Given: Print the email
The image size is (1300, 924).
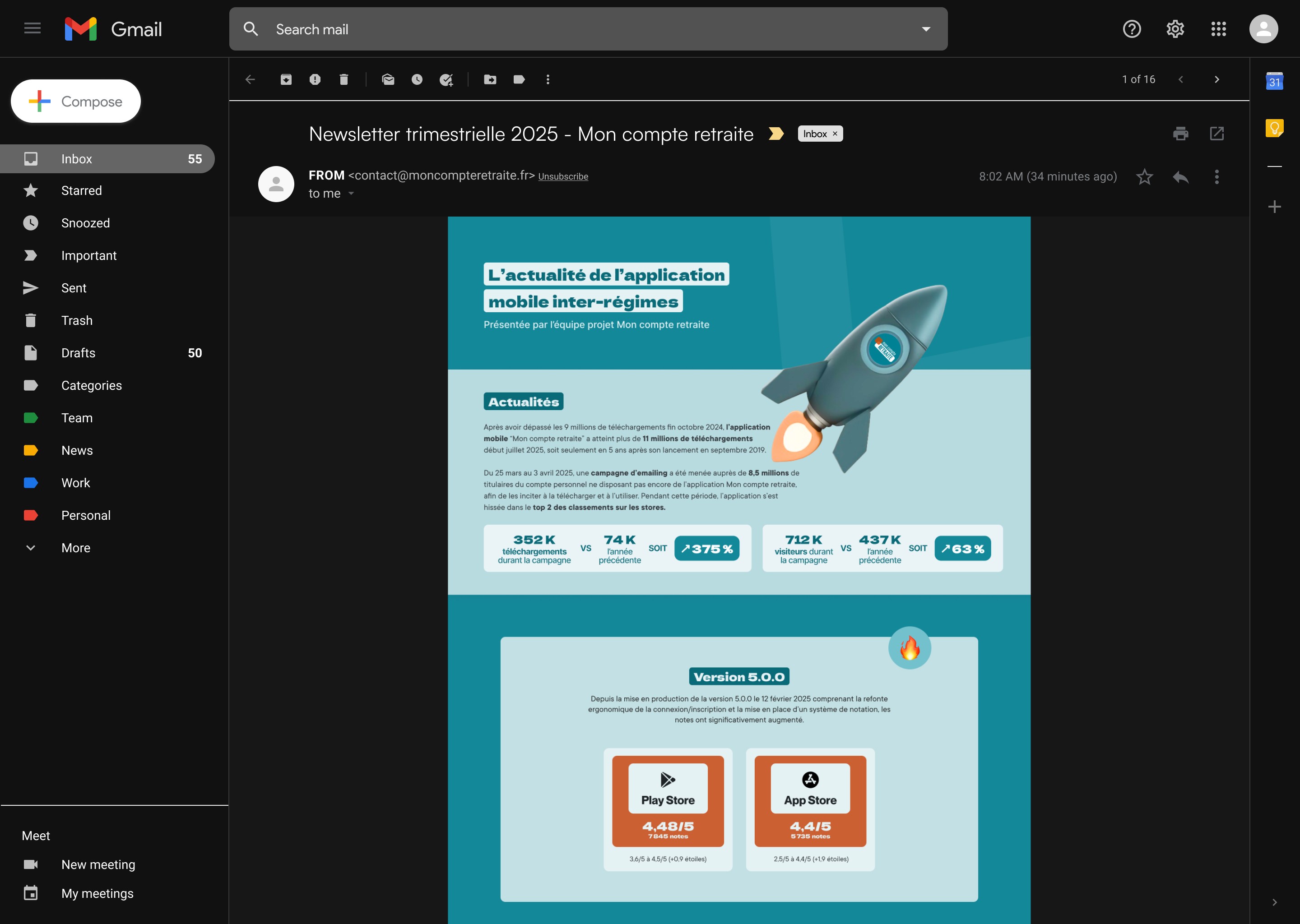Looking at the screenshot, I should pyautogui.click(x=1180, y=134).
